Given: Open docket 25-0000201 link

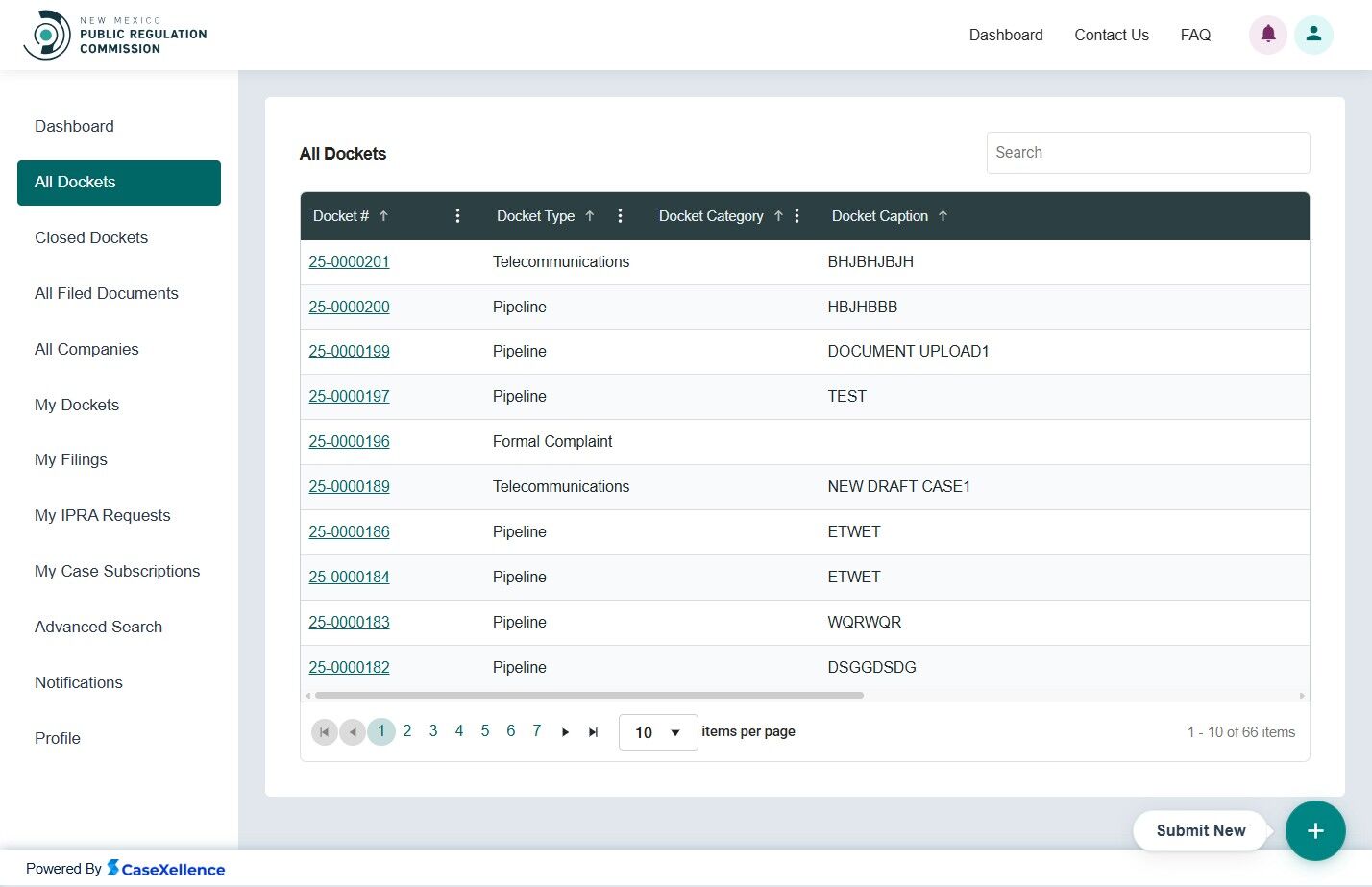Looking at the screenshot, I should click(349, 261).
